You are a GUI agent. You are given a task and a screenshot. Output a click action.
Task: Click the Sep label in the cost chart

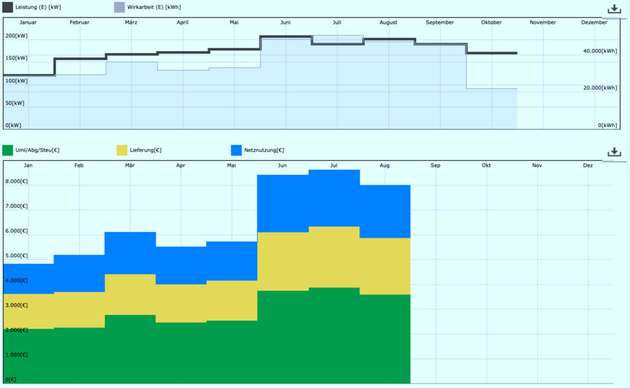(435, 165)
